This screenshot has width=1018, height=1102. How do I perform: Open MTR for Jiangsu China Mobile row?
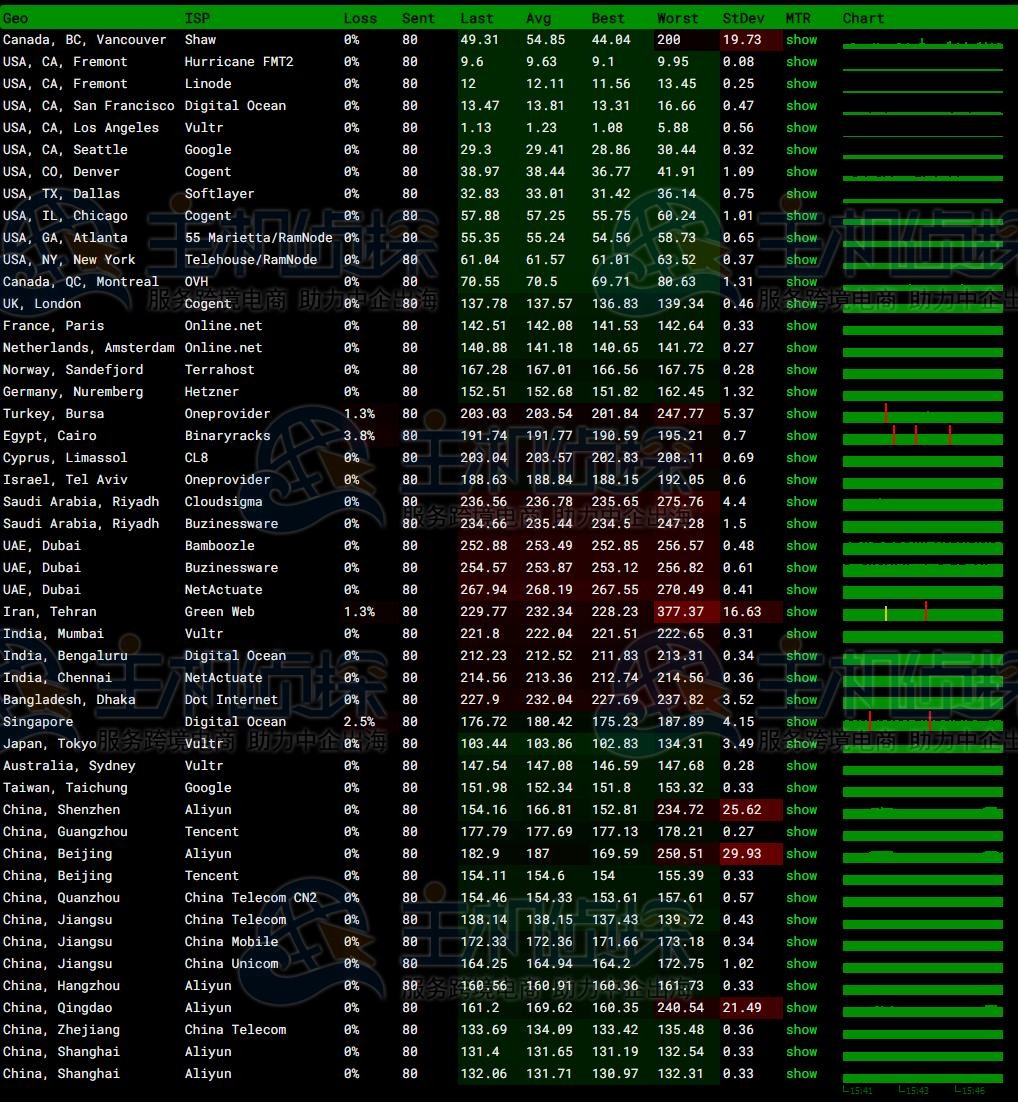click(x=801, y=942)
